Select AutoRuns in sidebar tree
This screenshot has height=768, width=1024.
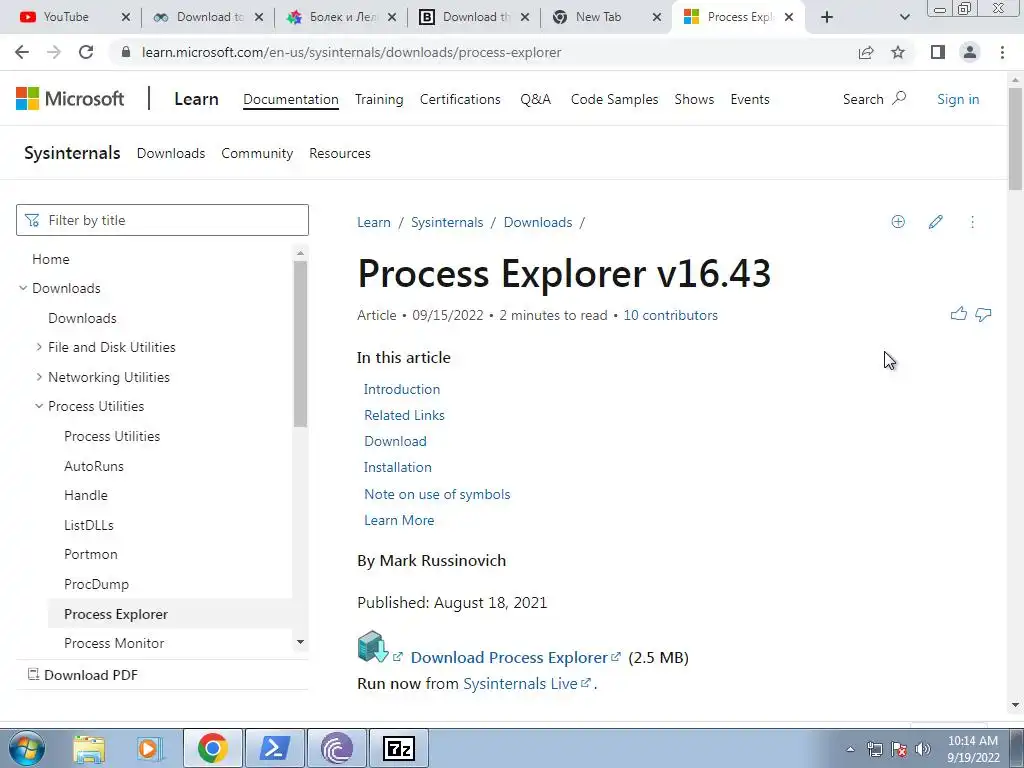tap(93, 466)
